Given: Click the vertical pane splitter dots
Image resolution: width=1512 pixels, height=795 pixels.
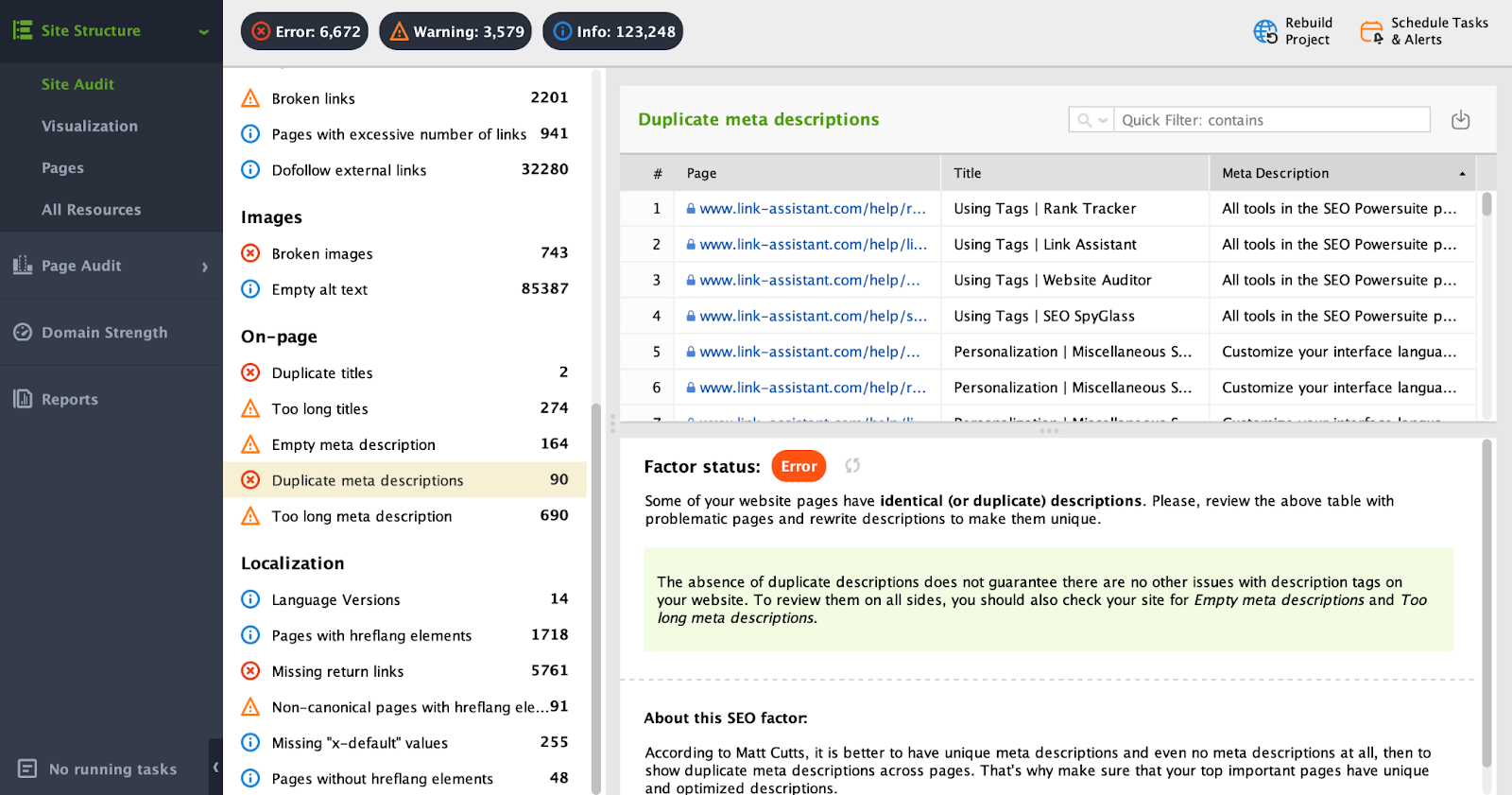Looking at the screenshot, I should click(x=612, y=423).
